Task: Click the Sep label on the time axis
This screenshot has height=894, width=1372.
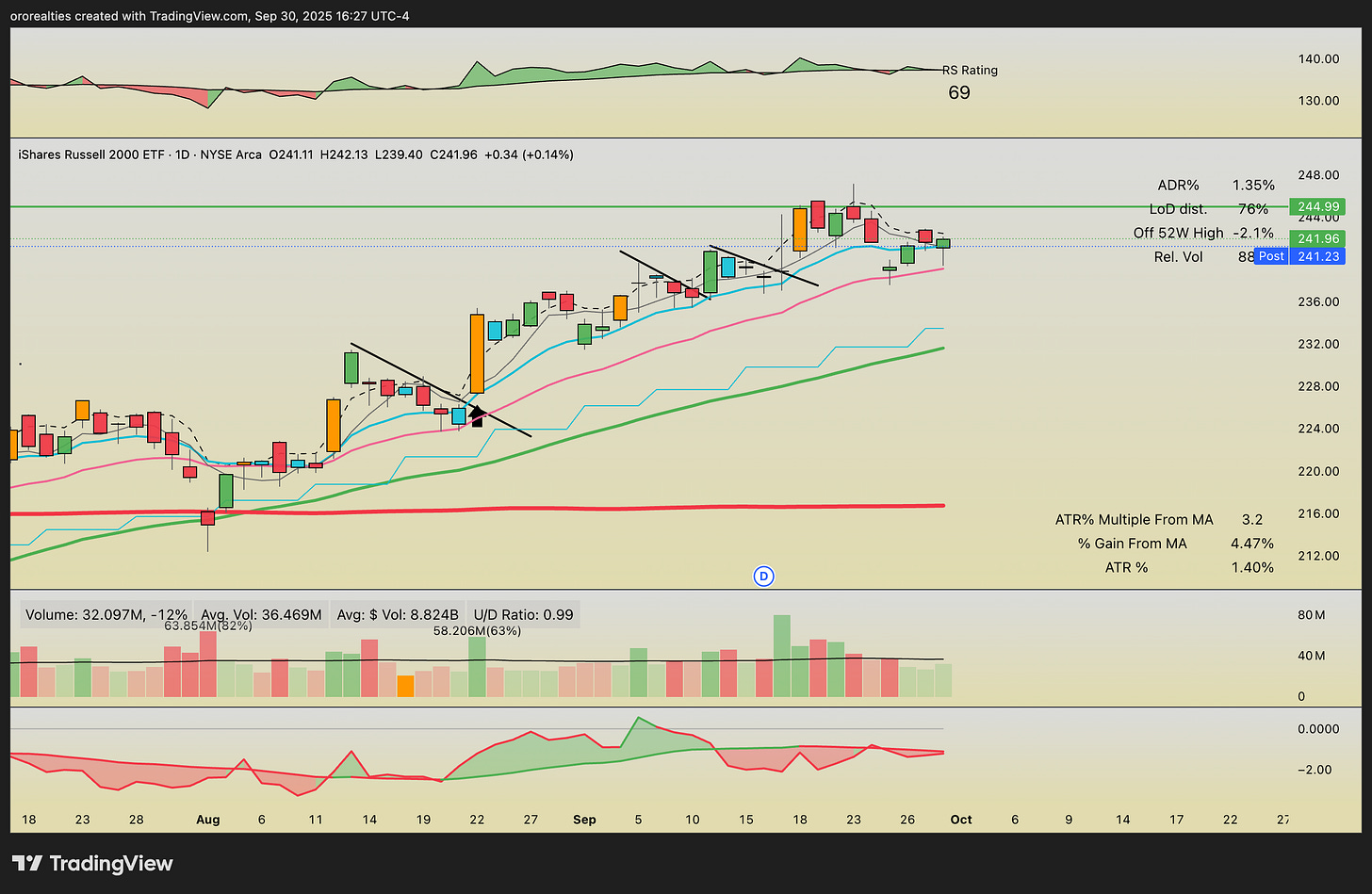Action: point(584,820)
